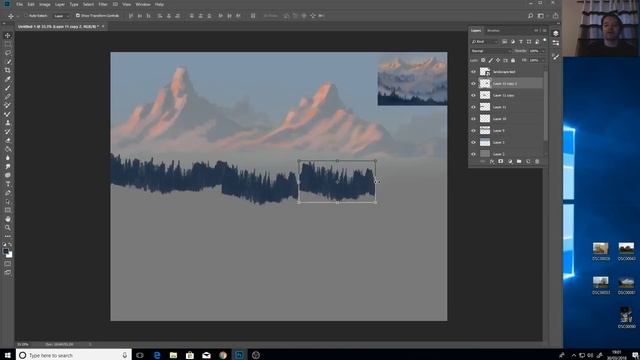The width and height of the screenshot is (640, 360).
Task: Open the Opacity slider dropdown arrow
Action: (x=543, y=51)
